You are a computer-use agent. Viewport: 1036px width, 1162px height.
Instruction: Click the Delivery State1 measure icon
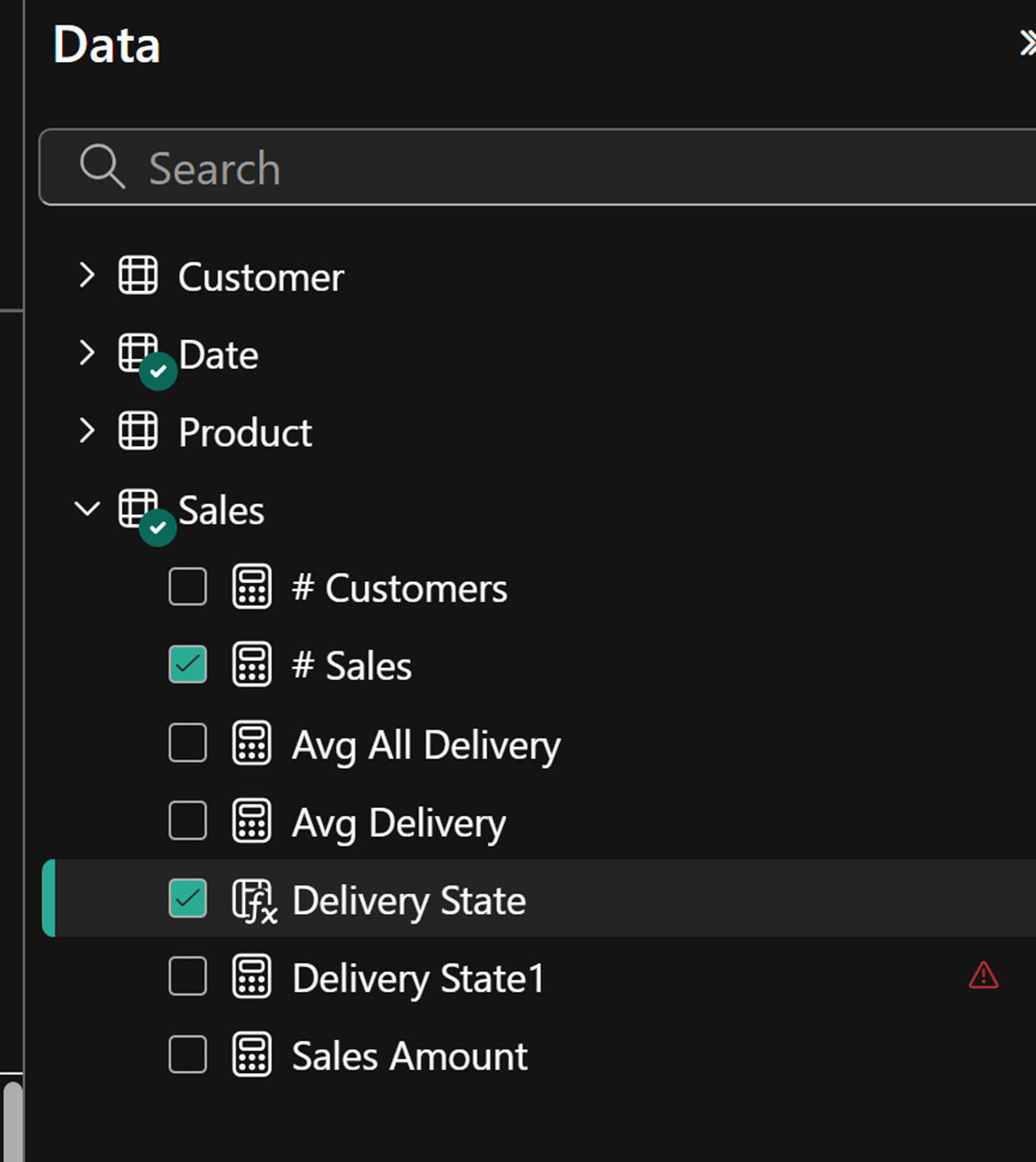point(252,977)
